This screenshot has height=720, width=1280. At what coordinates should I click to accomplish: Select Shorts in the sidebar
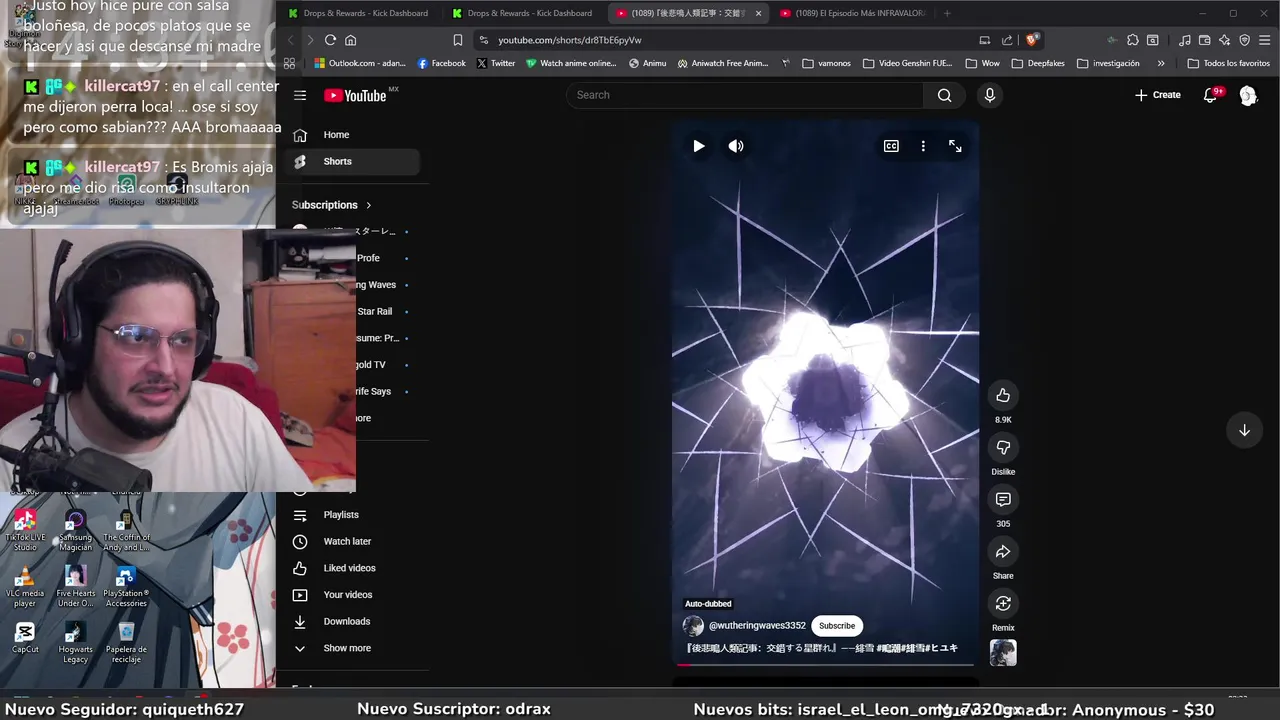coord(352,161)
